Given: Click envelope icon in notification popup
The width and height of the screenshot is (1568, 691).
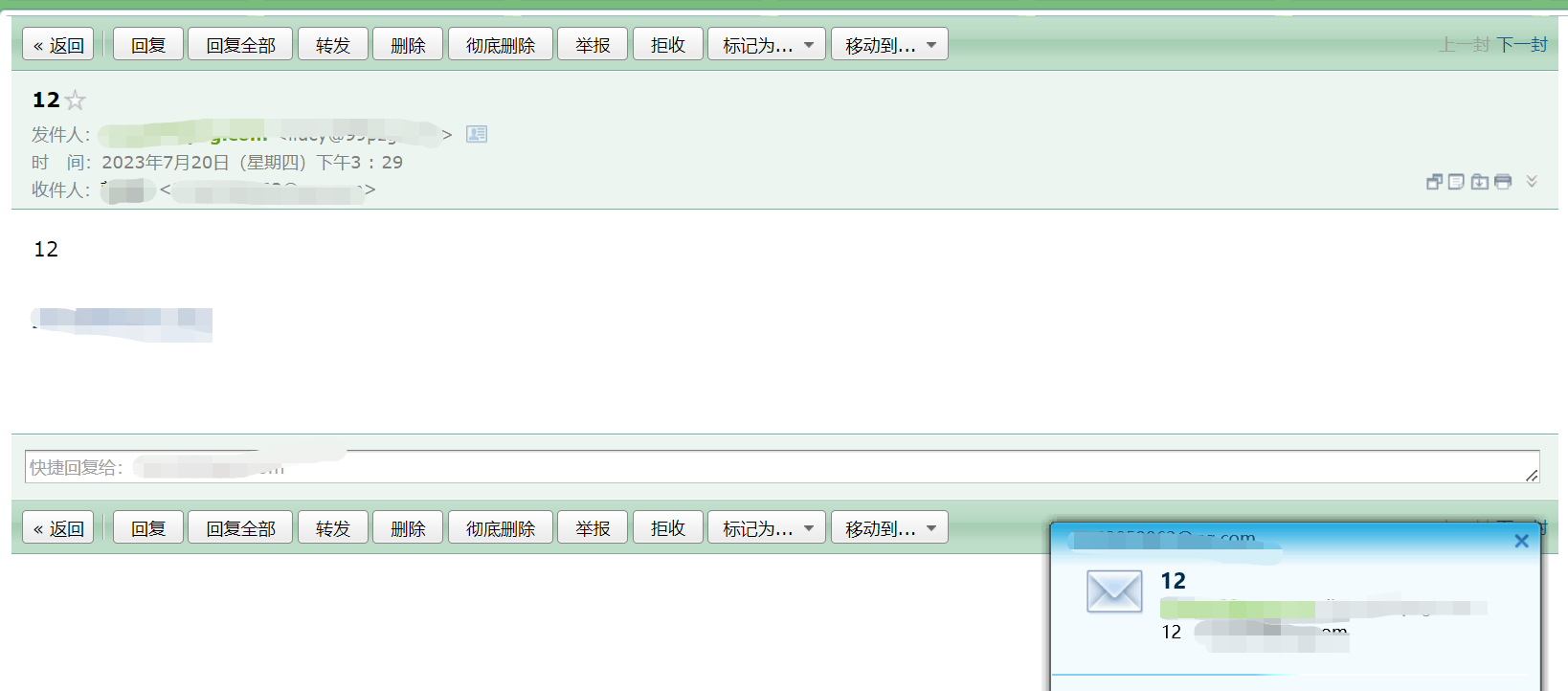Looking at the screenshot, I should point(1114,591).
